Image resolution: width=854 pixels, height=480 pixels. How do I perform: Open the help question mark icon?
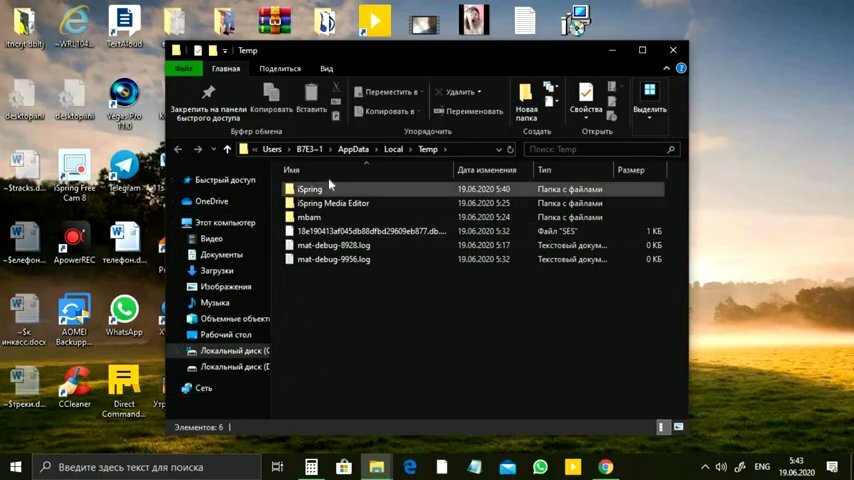pos(681,69)
